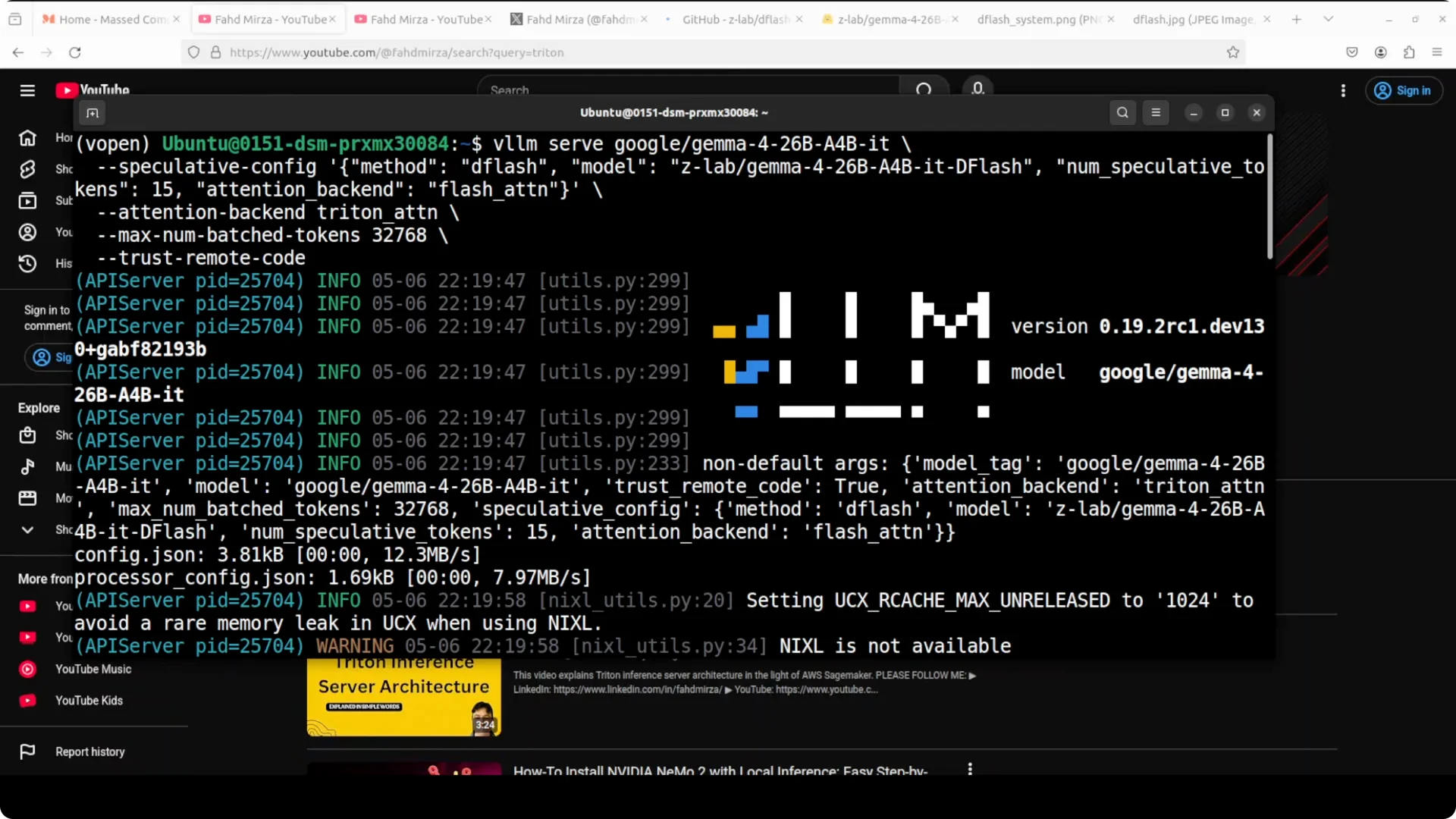The image size is (1456, 819).
Task: Click the URL address bar
Action: [x=713, y=52]
